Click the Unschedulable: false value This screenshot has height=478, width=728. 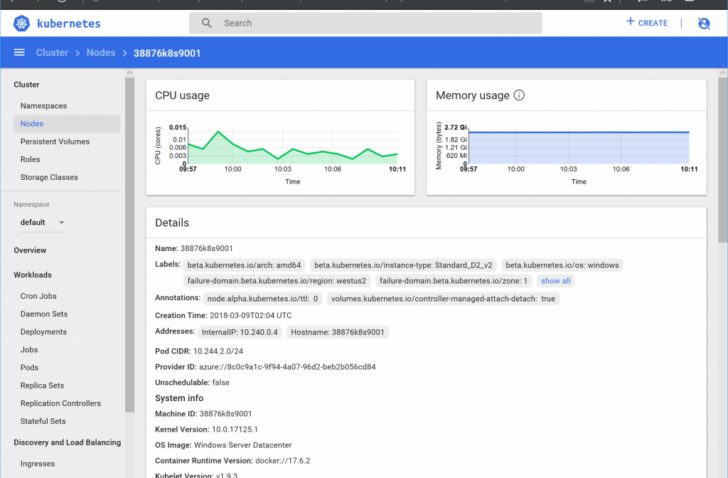coord(221,382)
